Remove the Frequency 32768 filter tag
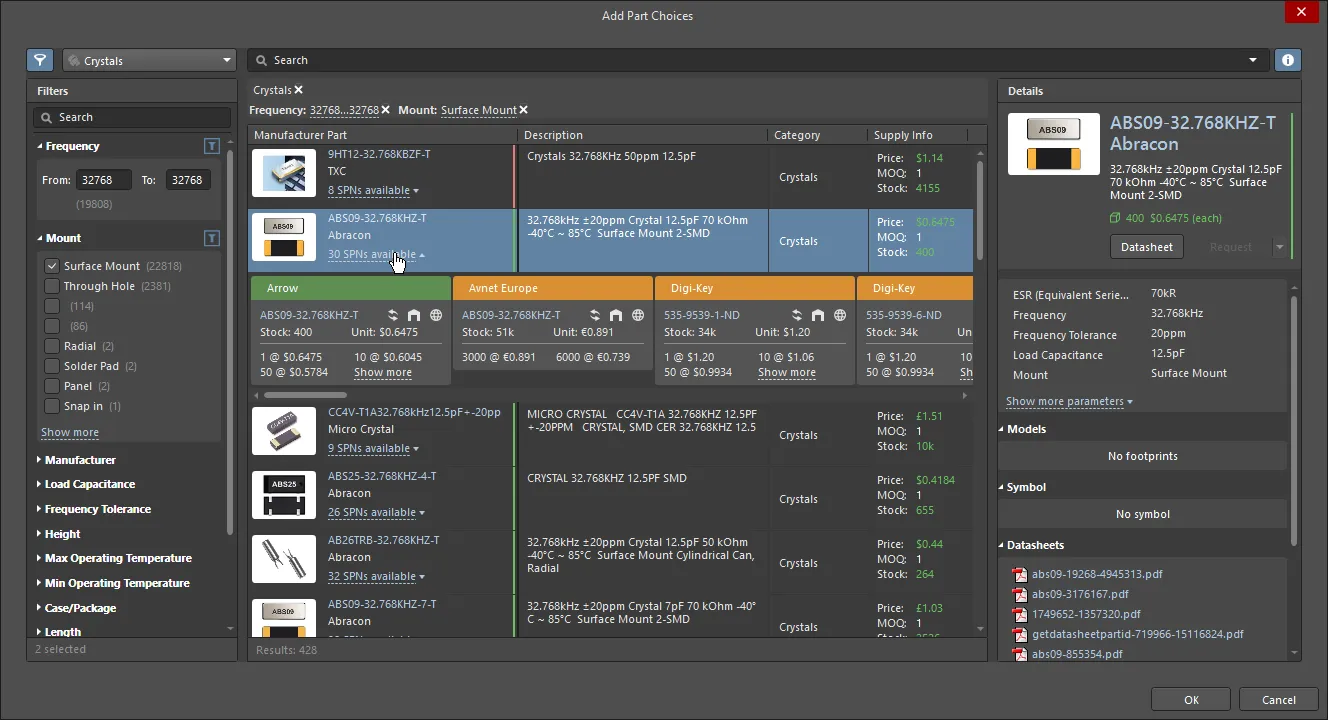This screenshot has height=720, width=1328. point(387,110)
